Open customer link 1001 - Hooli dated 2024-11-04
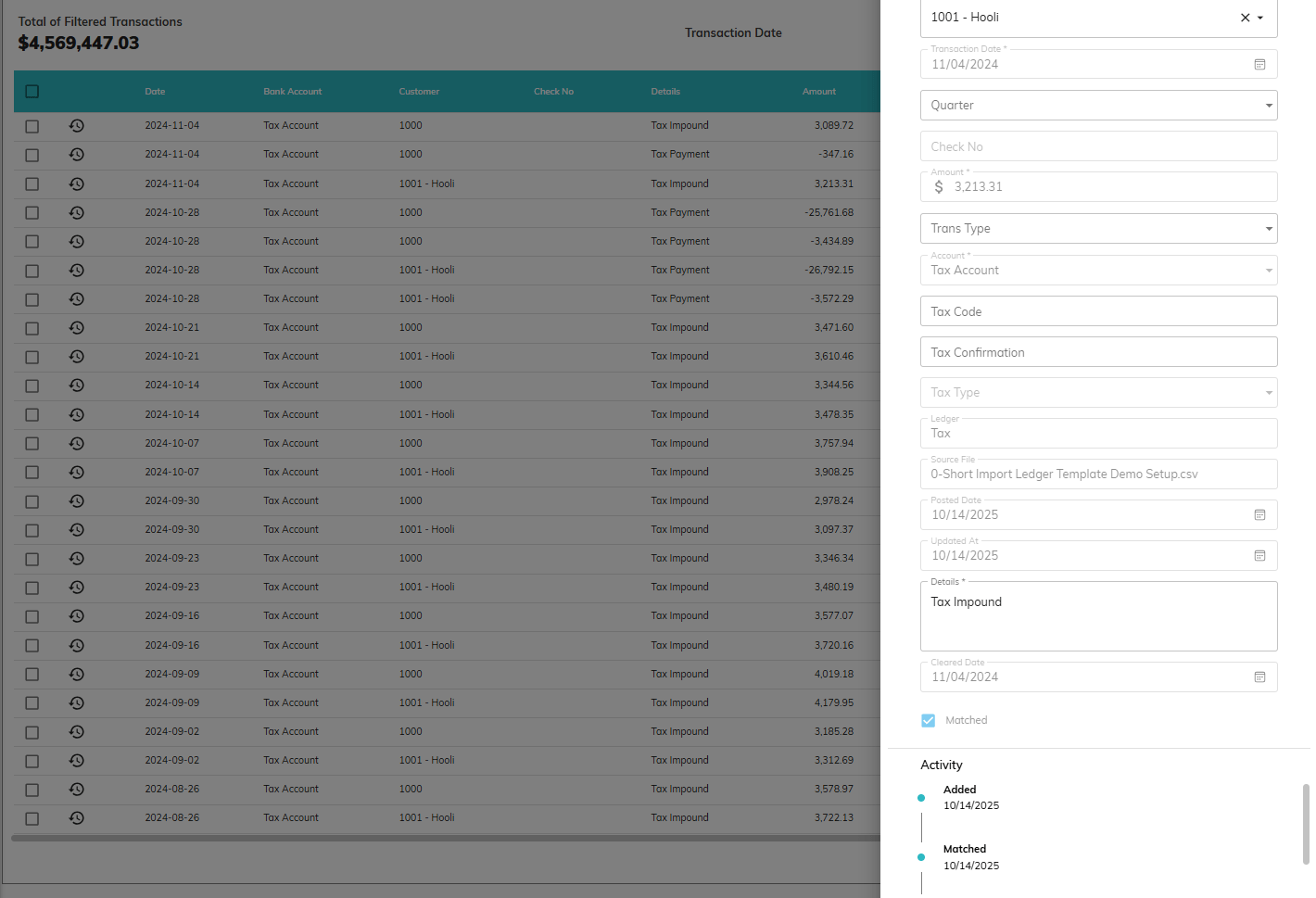This screenshot has width=1316, height=898. pyautogui.click(x=426, y=184)
